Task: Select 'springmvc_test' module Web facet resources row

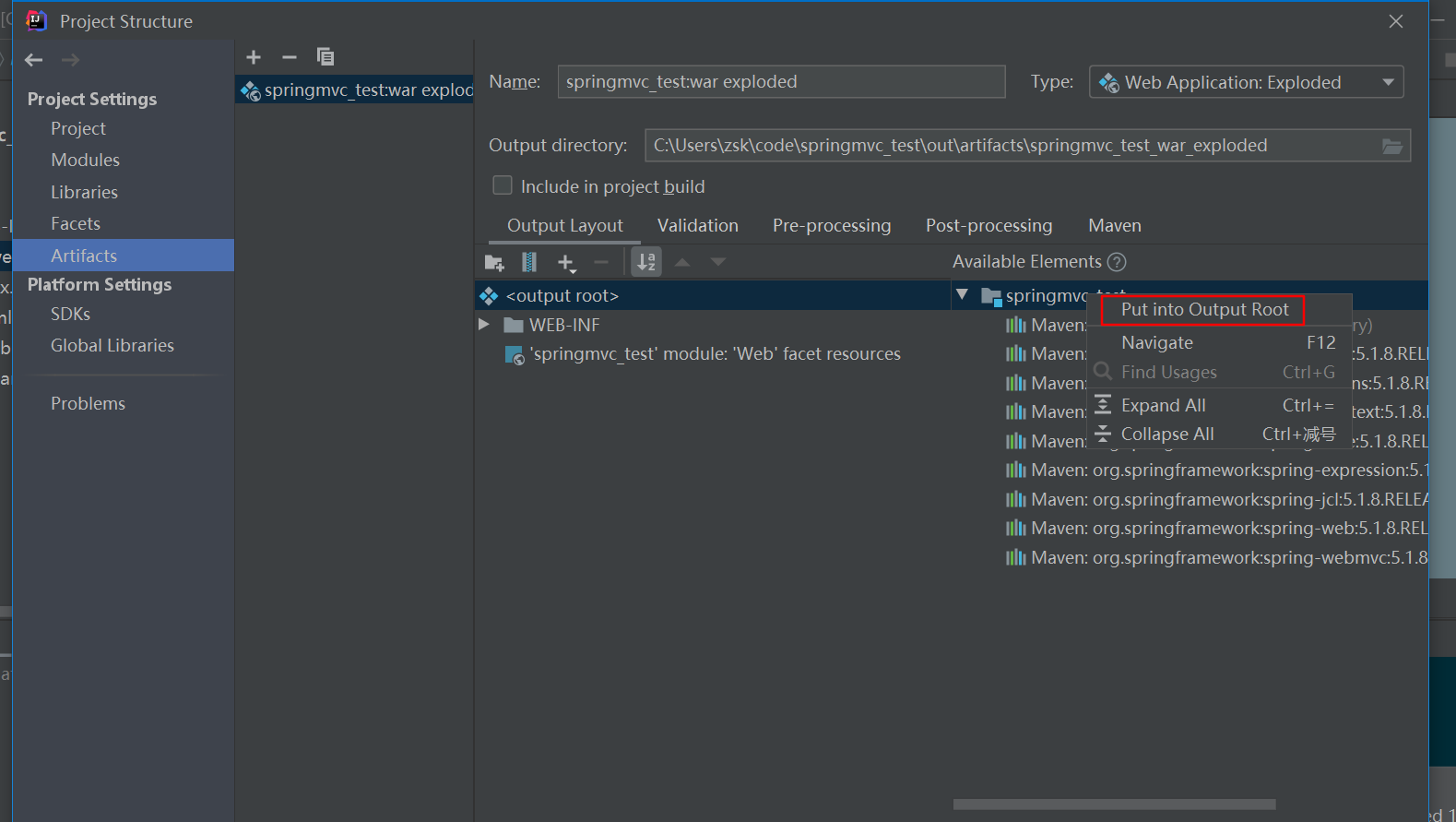Action: click(714, 354)
